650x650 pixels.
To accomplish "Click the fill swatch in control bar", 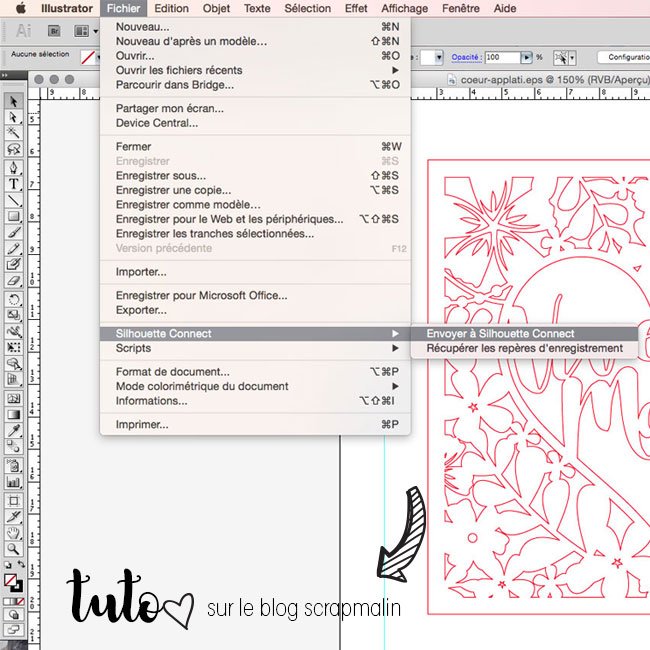I will coord(88,57).
